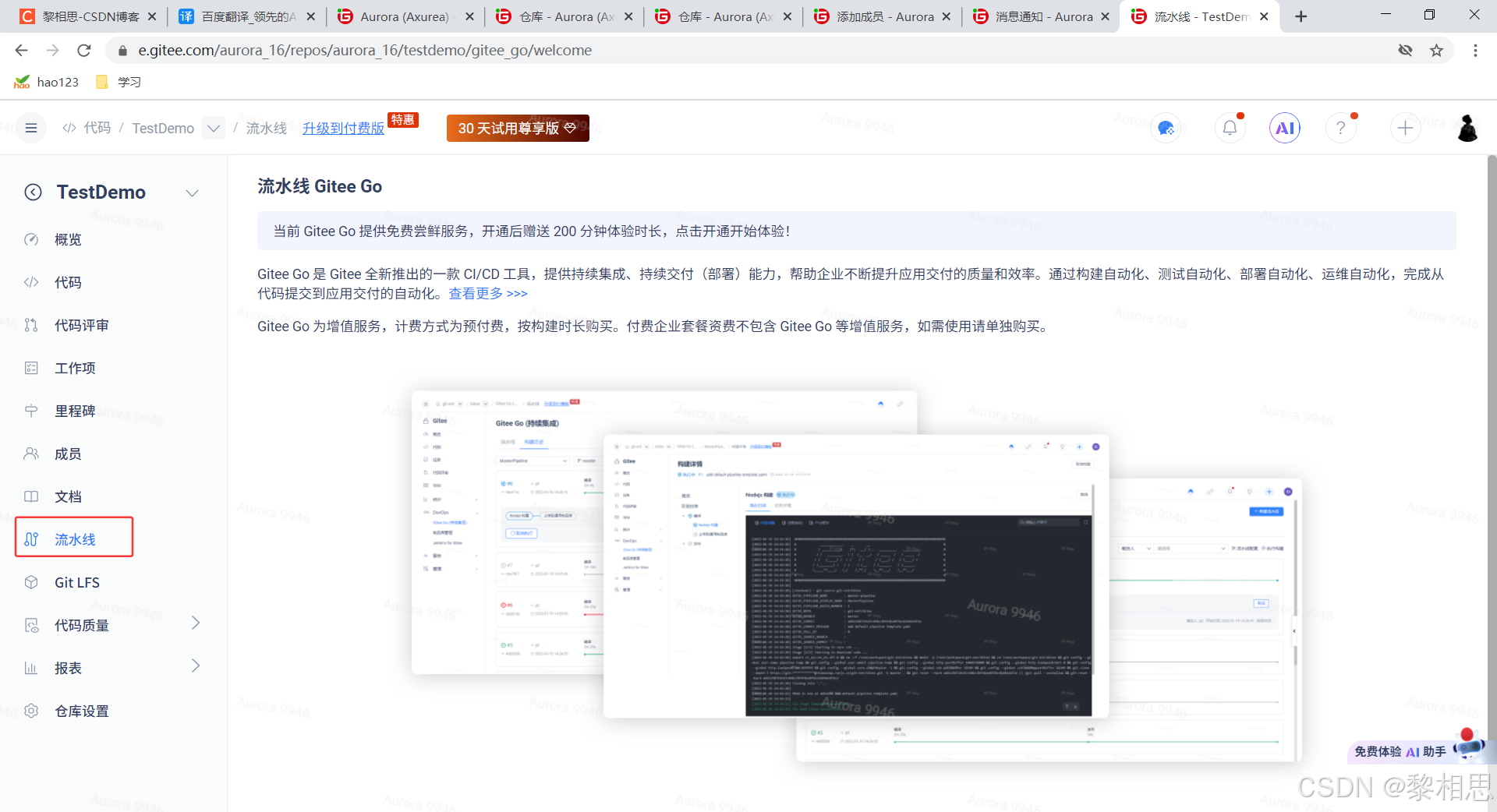1497x812 pixels.
Task: Open the user avatar menu
Action: click(1467, 128)
